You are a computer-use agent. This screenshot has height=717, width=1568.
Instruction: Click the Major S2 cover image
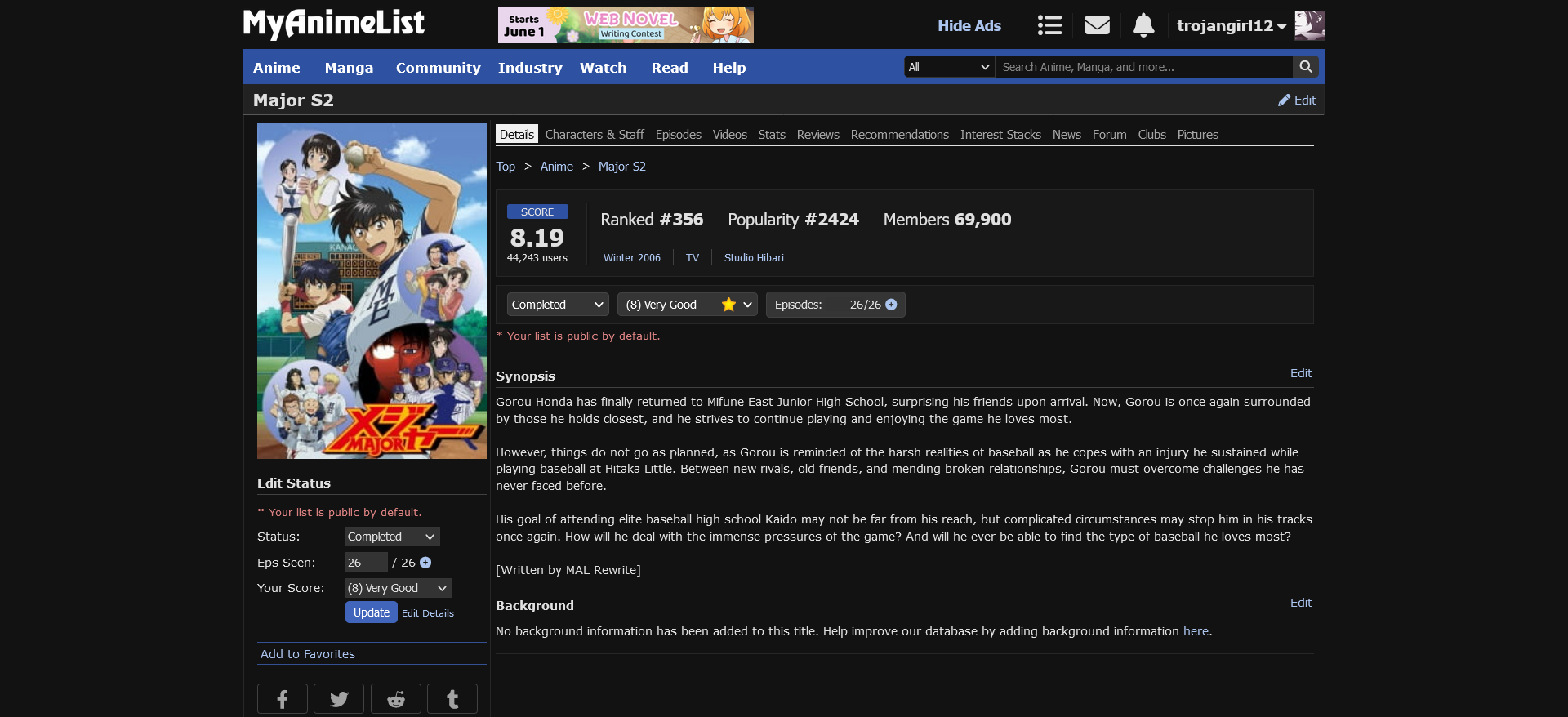click(372, 291)
